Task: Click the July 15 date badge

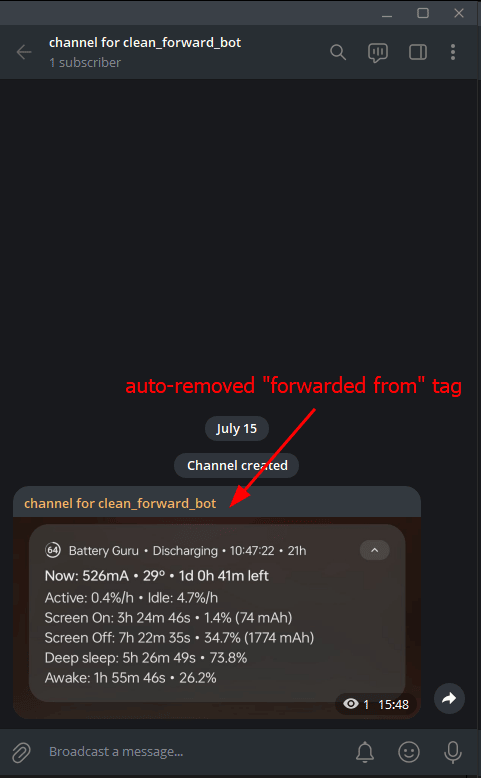Action: pyautogui.click(x=237, y=429)
